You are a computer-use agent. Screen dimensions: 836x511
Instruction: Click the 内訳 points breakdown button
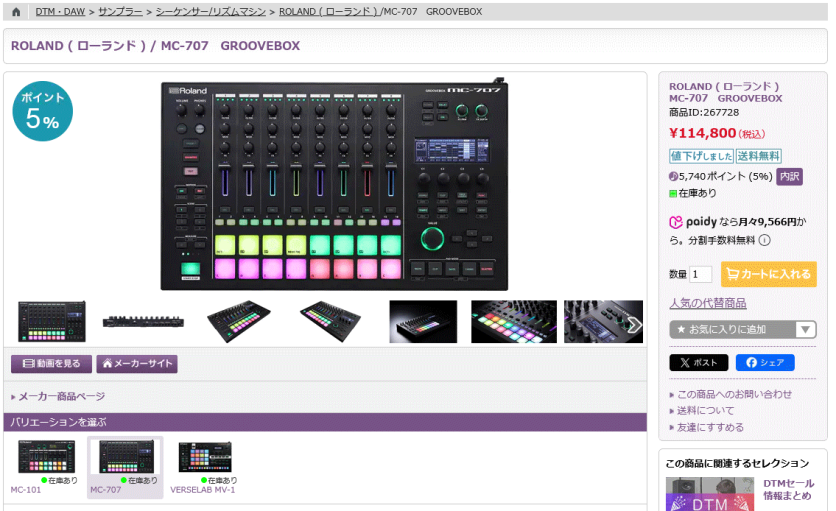(789, 177)
